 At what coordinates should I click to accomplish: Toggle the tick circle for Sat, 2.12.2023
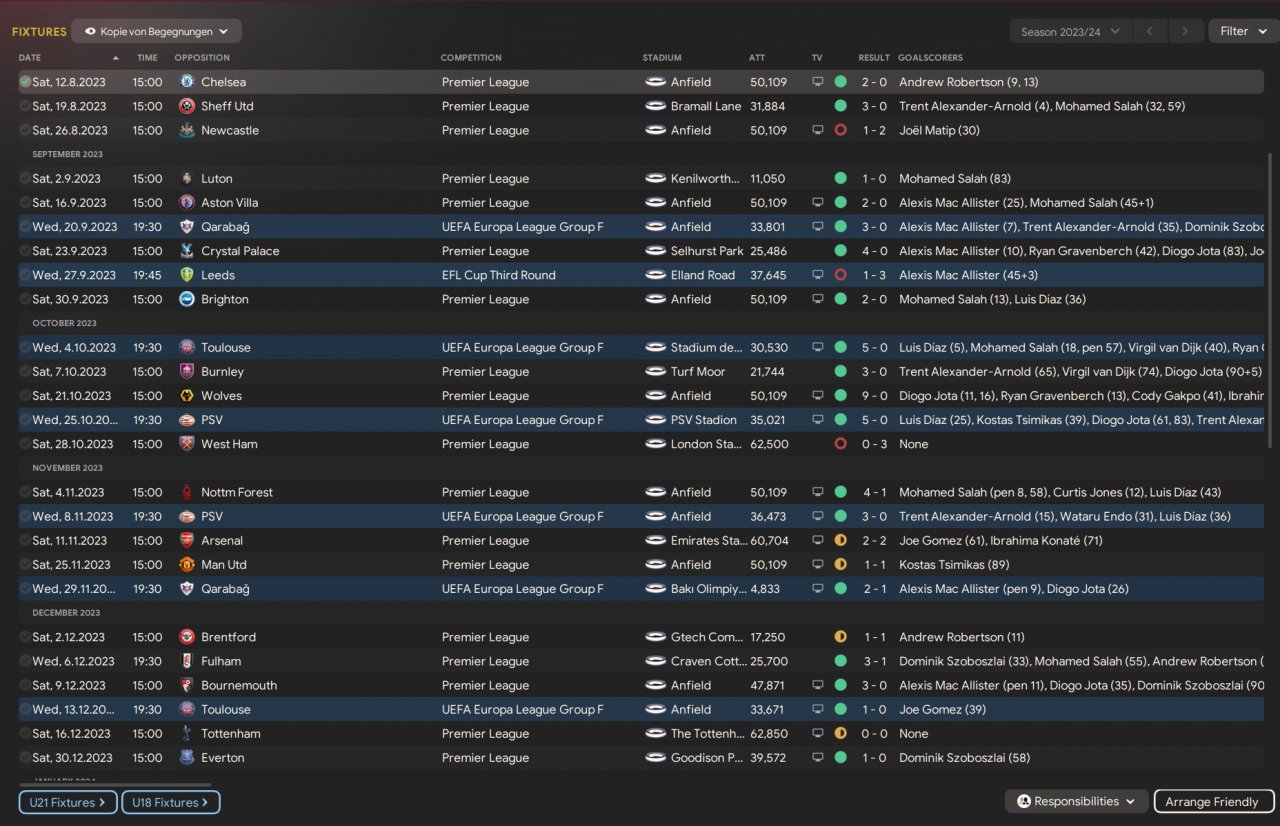click(x=25, y=637)
